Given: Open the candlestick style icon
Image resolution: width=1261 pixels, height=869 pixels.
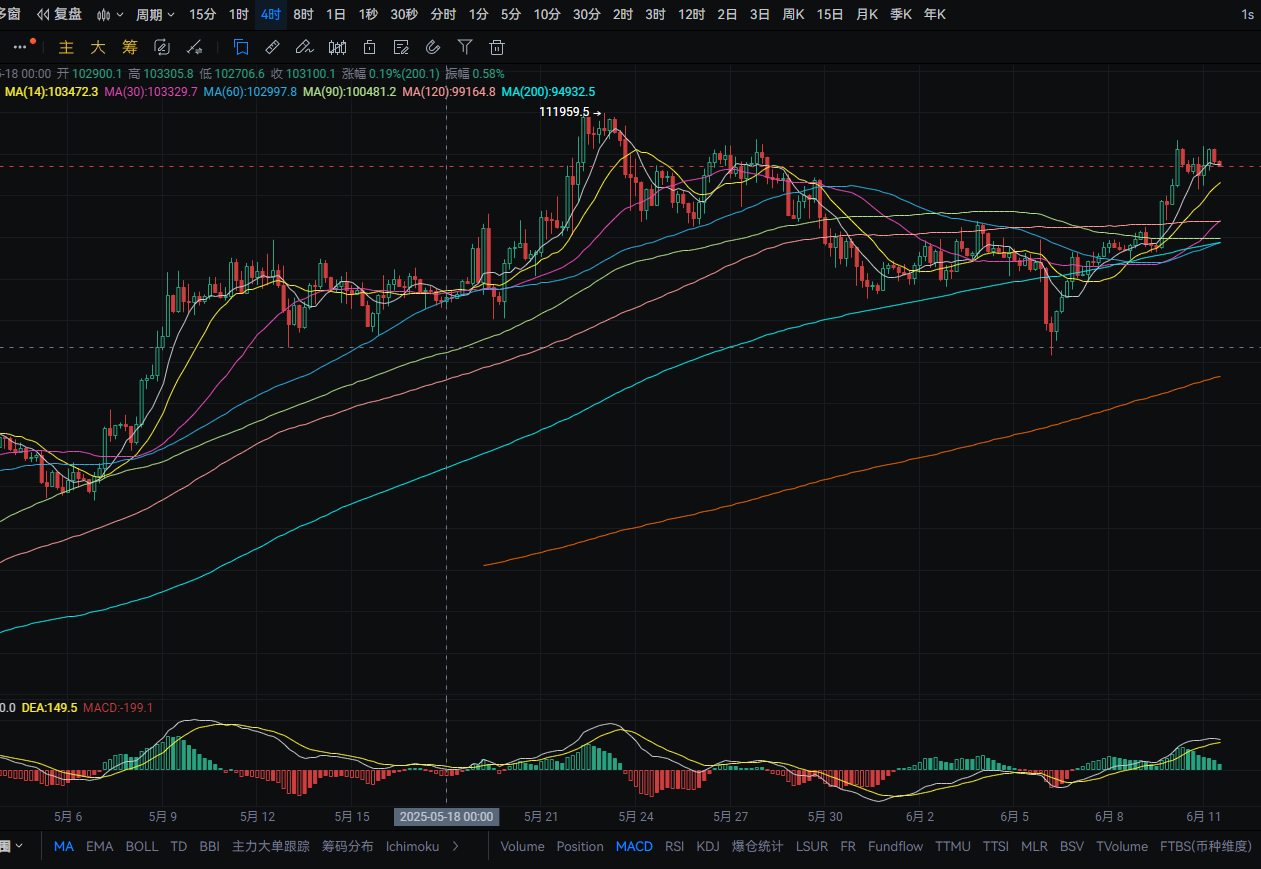Looking at the screenshot, I should (337, 47).
